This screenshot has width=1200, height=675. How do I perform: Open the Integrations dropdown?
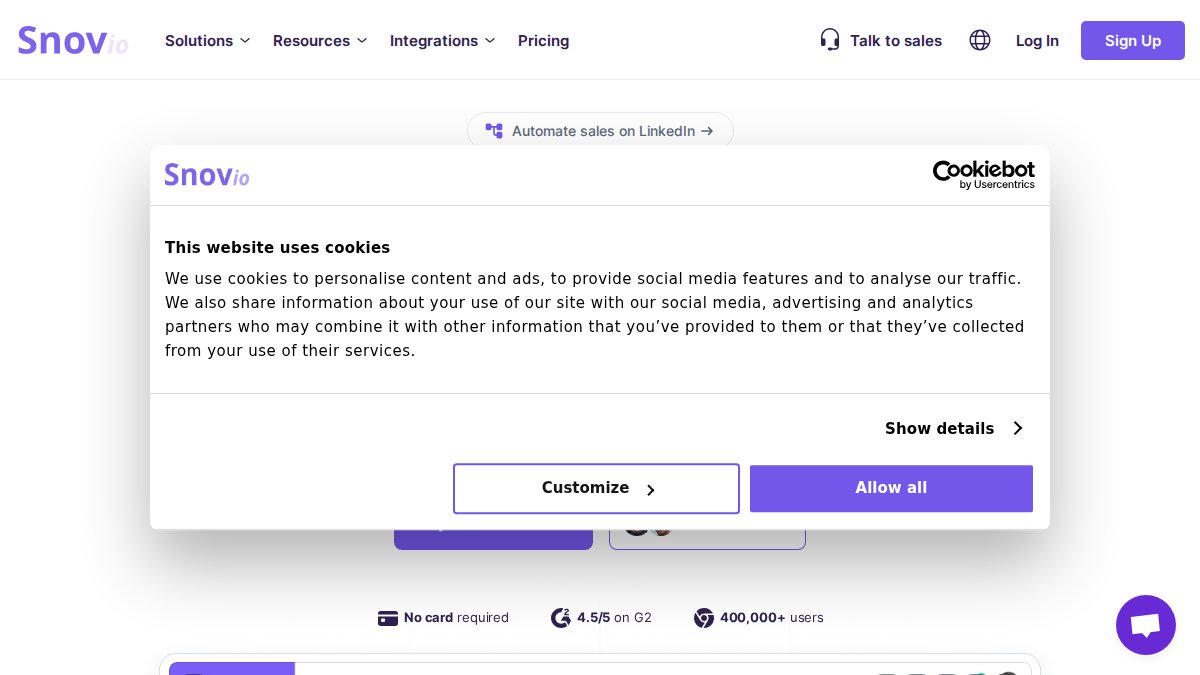click(x=442, y=41)
